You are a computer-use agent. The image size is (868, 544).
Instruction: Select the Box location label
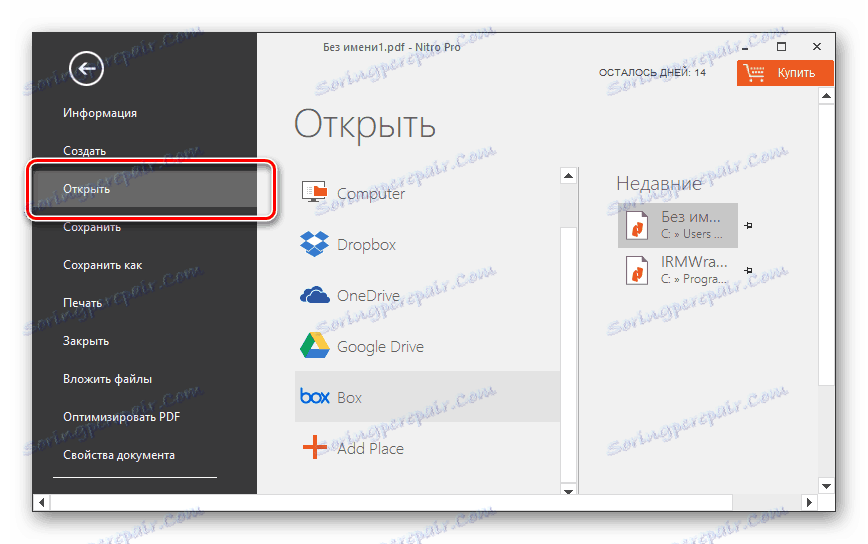pyautogui.click(x=349, y=397)
